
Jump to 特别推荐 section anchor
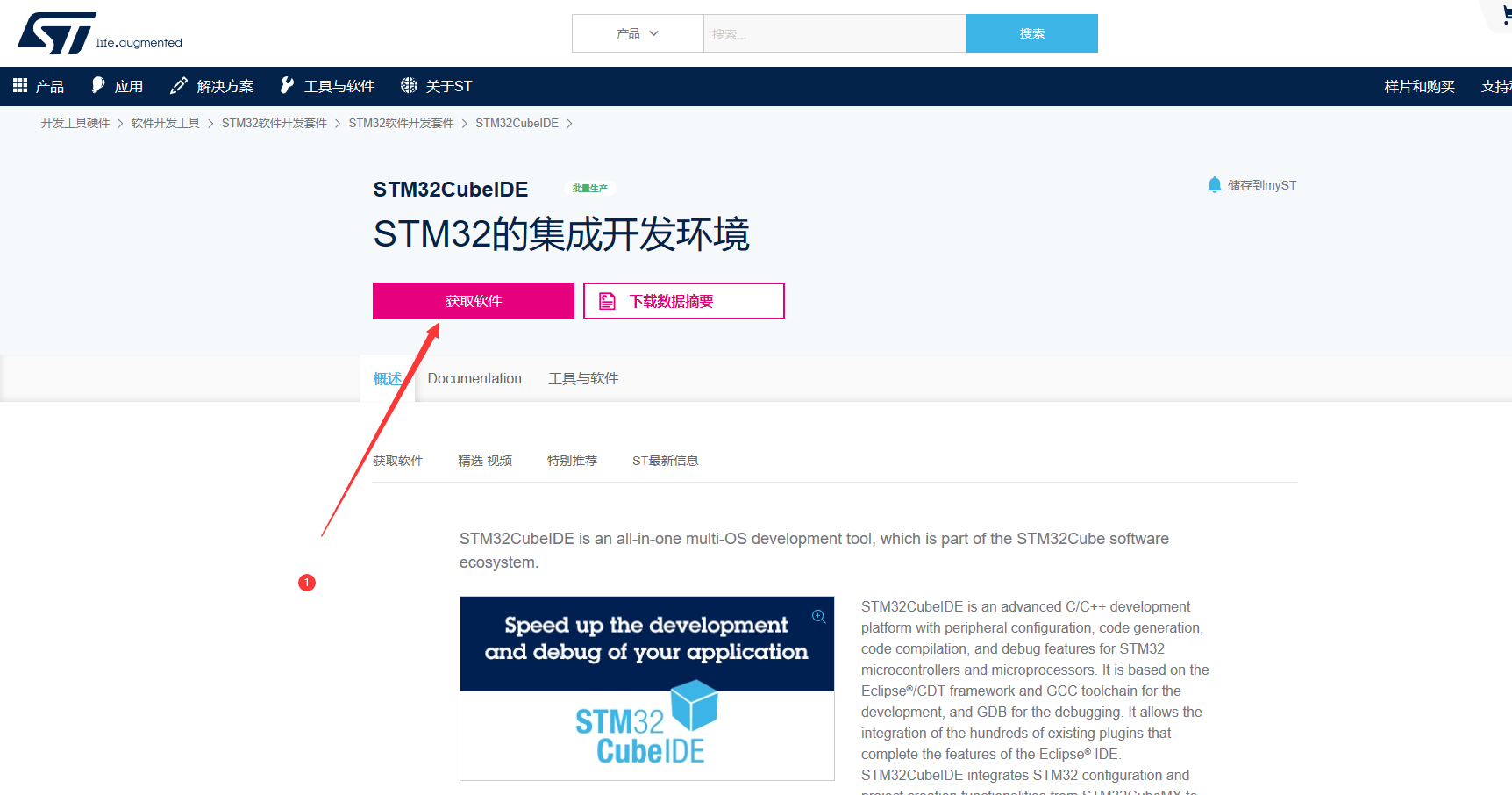pyautogui.click(x=572, y=461)
